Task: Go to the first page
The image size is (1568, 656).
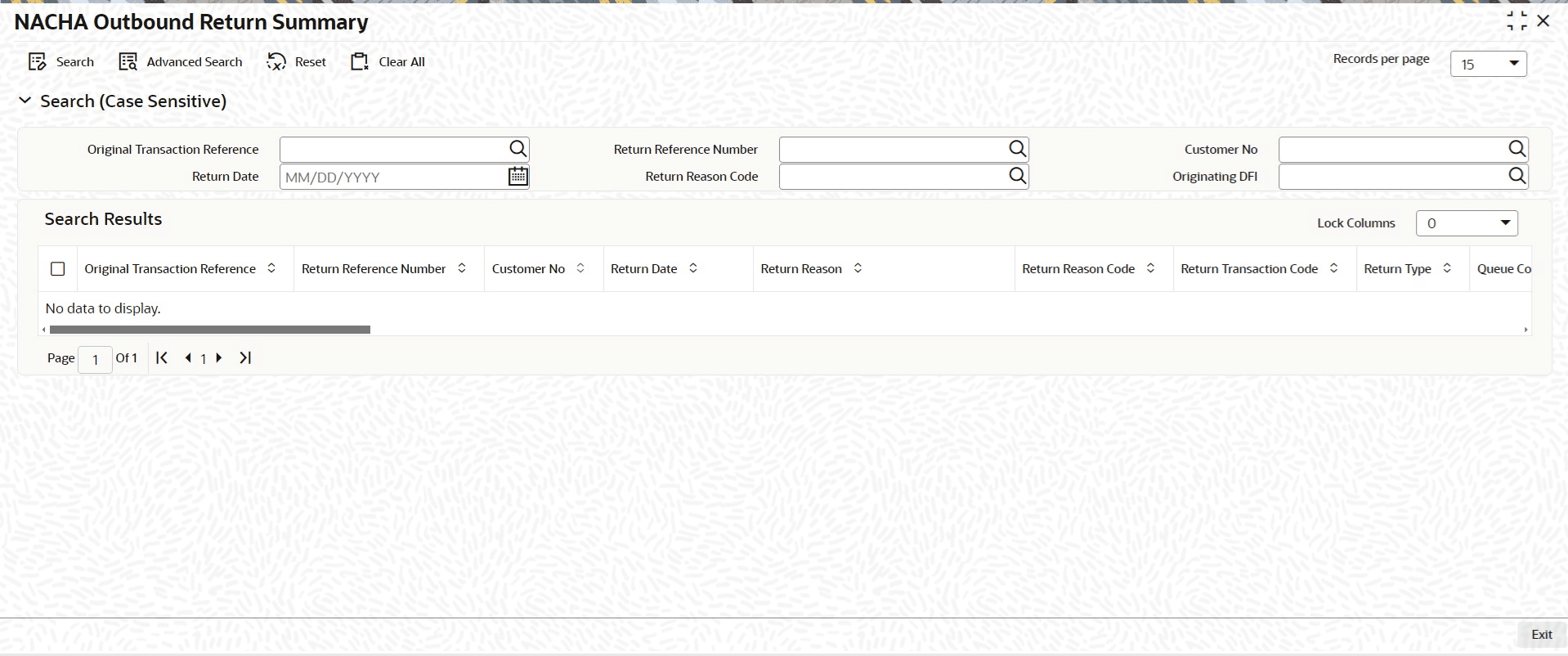Action: click(162, 357)
